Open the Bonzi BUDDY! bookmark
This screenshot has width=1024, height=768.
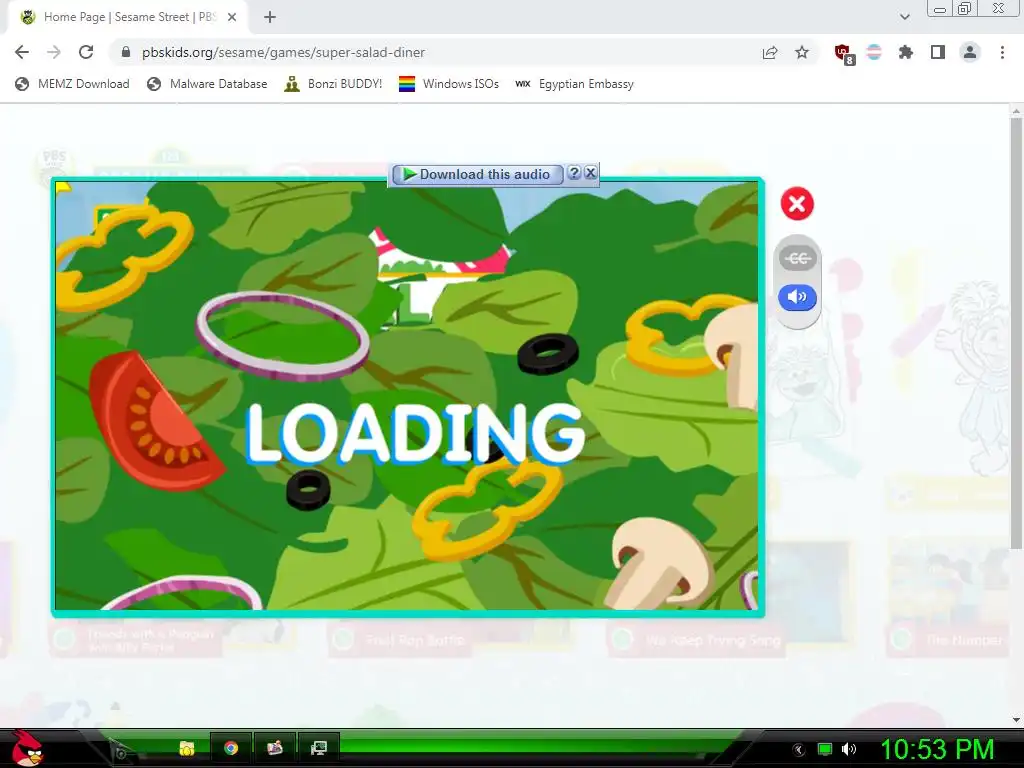[333, 84]
